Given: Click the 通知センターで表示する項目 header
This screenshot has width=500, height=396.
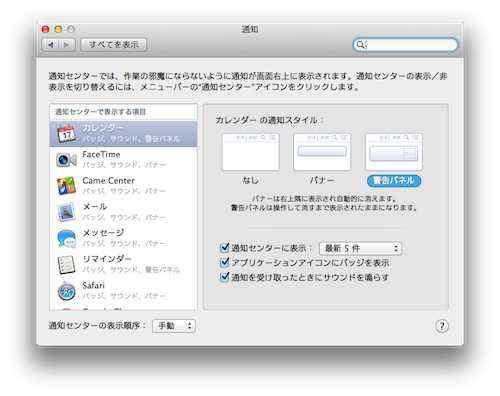Looking at the screenshot, I should 100,112.
